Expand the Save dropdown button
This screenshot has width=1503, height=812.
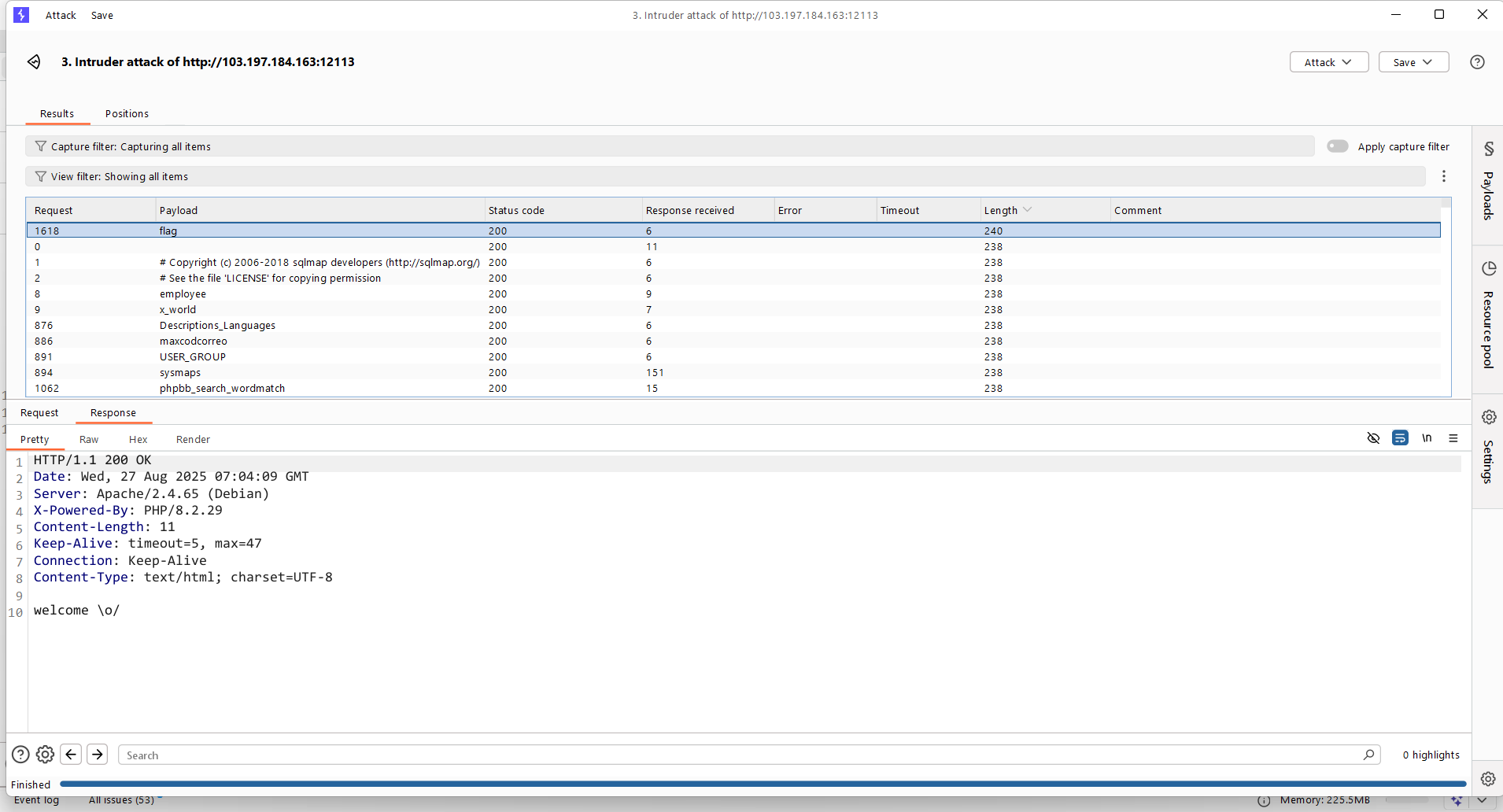[x=1413, y=62]
